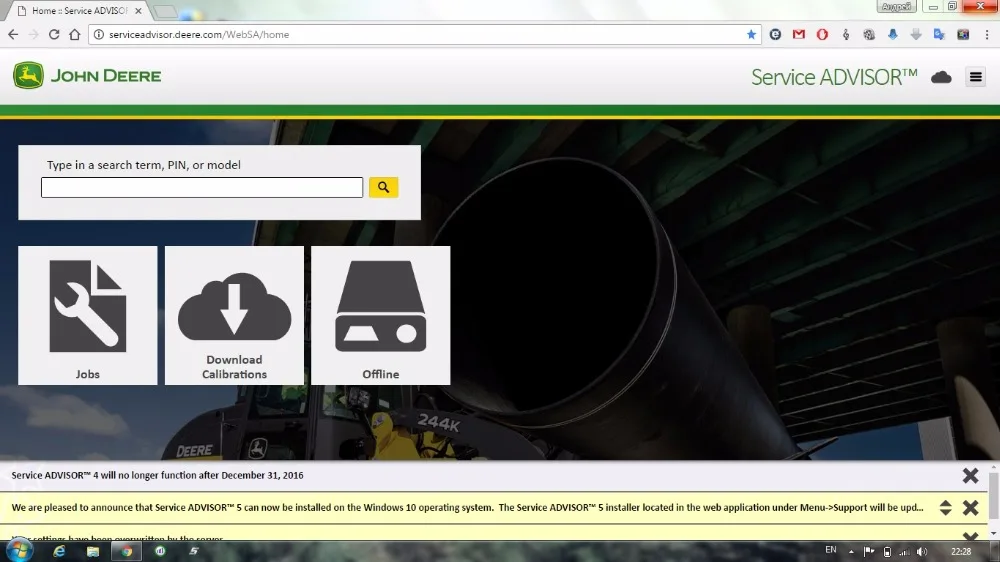Open the Jobs tile
Screen dimensions: 1000x562
coord(88,315)
